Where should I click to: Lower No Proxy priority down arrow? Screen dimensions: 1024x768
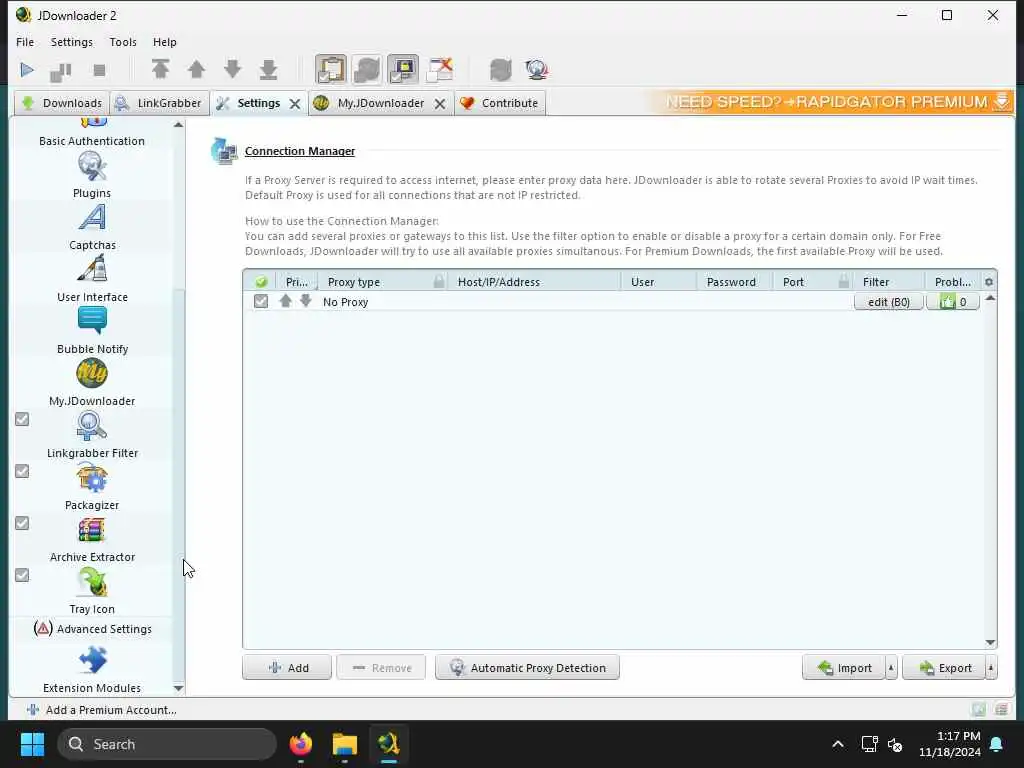point(306,301)
